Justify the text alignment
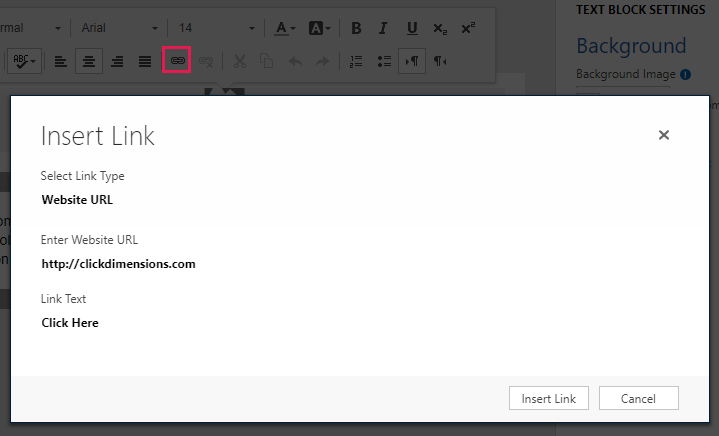719x436 pixels. 145,61
